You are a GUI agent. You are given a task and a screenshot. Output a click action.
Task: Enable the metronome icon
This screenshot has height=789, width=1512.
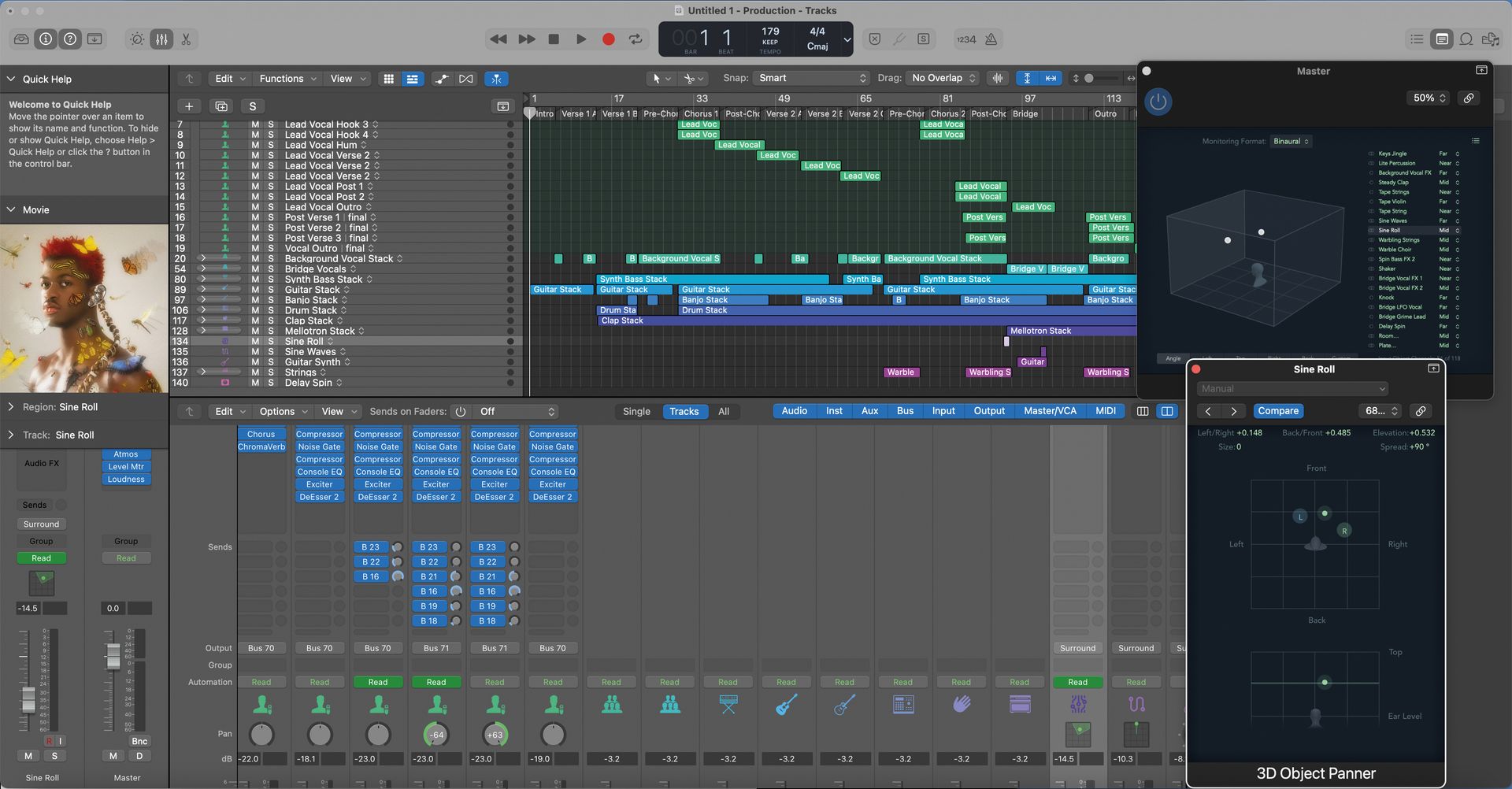coord(991,39)
